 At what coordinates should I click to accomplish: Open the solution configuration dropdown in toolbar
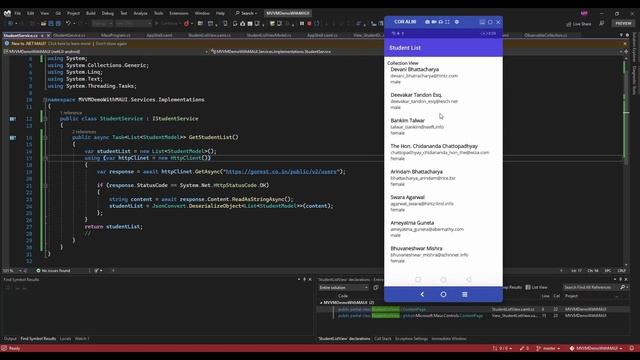click(x=102, y=24)
